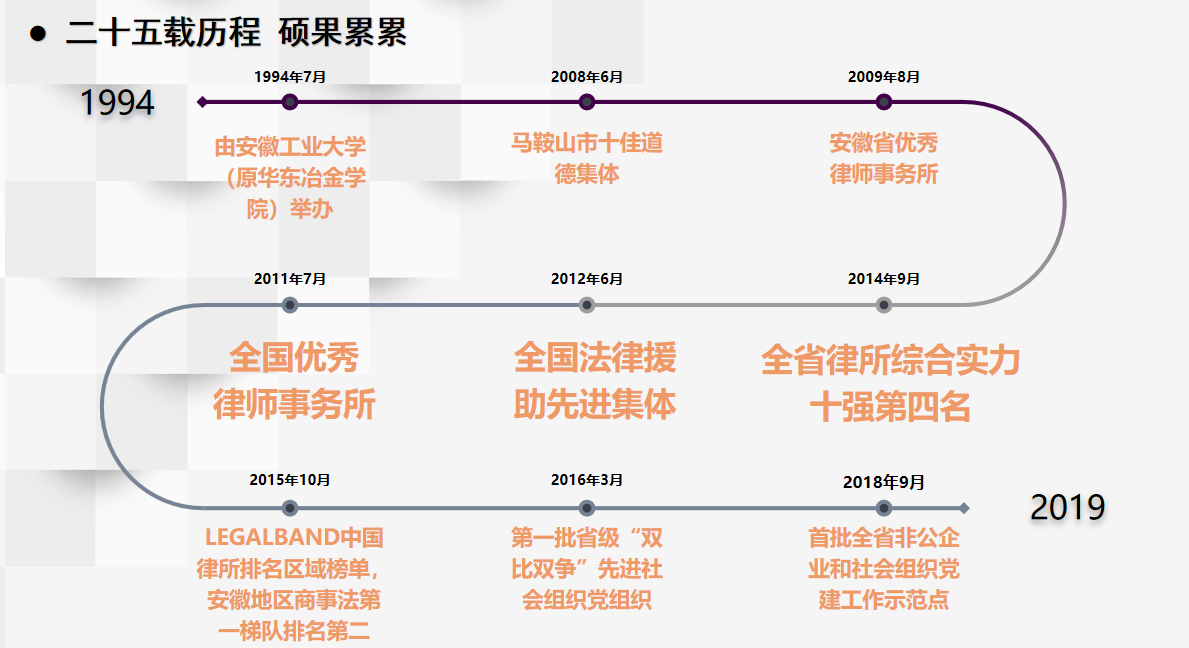This screenshot has width=1189, height=648.
Task: Select the date label 2018年9月
Action: click(x=883, y=482)
